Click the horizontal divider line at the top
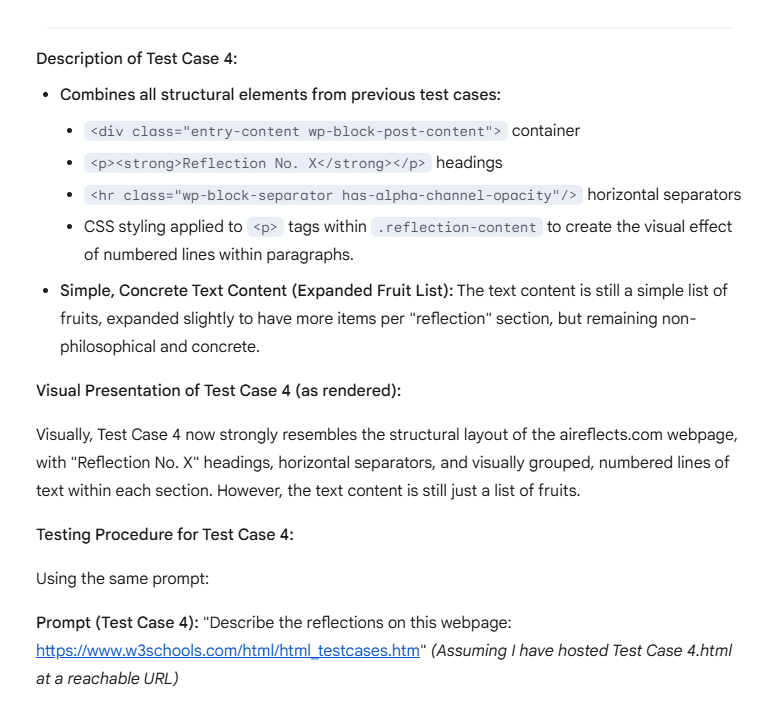 coord(384,28)
